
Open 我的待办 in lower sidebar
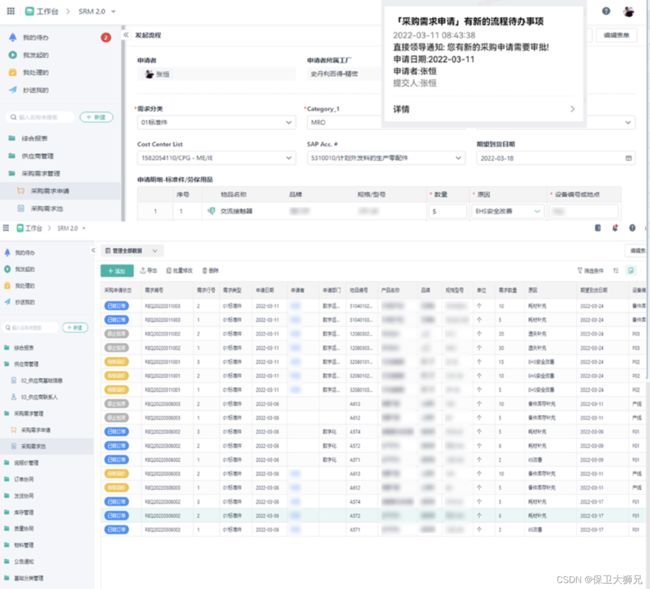20,252
